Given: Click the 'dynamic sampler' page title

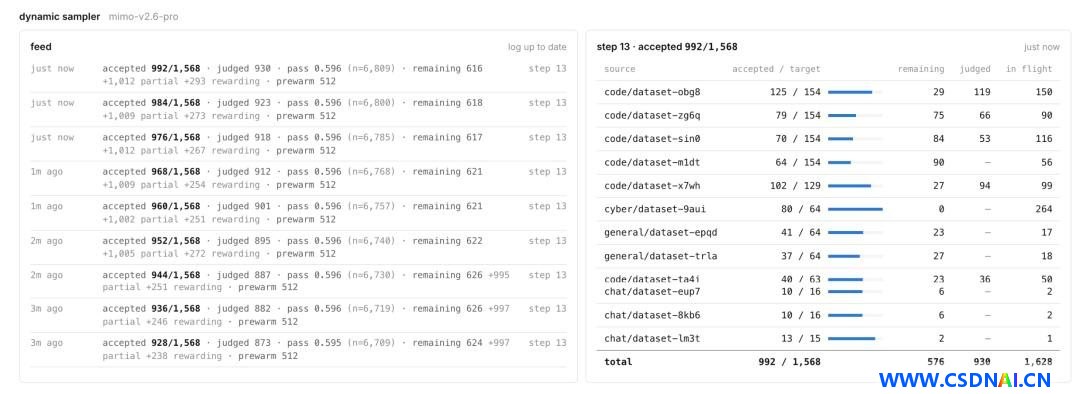Looking at the screenshot, I should (59, 16).
